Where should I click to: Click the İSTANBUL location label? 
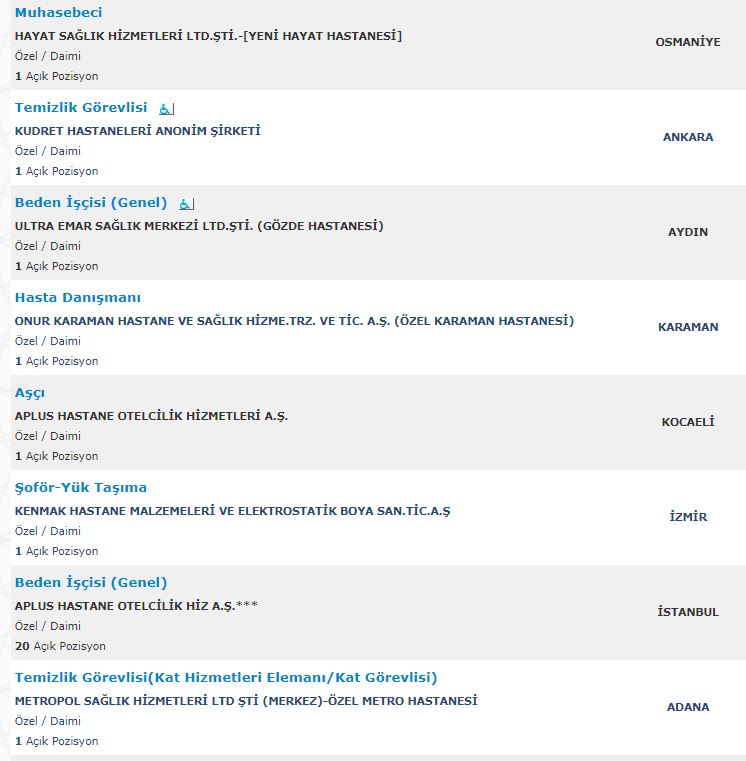(688, 612)
